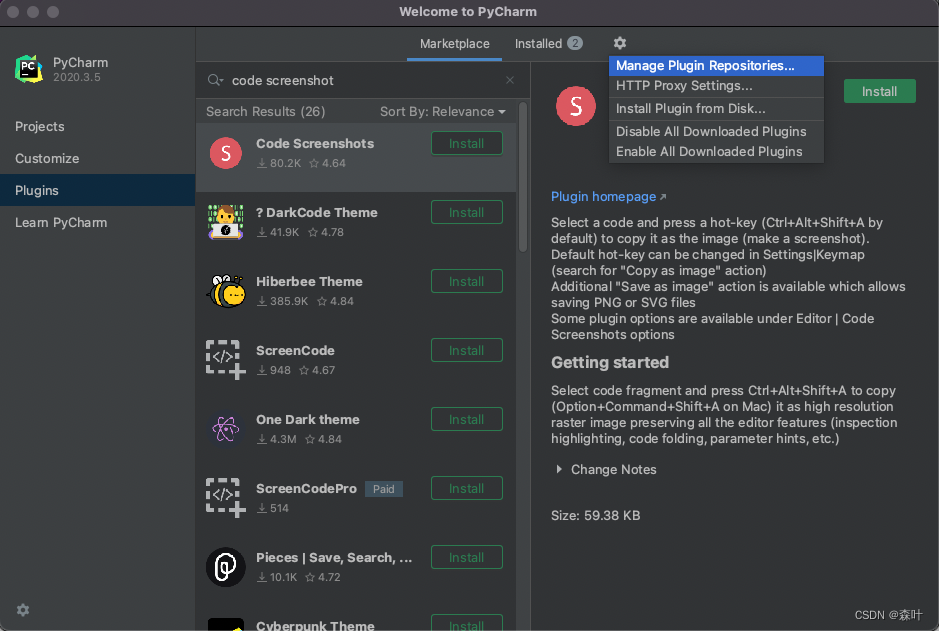Click the Paid badge on ScreenCodePro

[x=383, y=489]
